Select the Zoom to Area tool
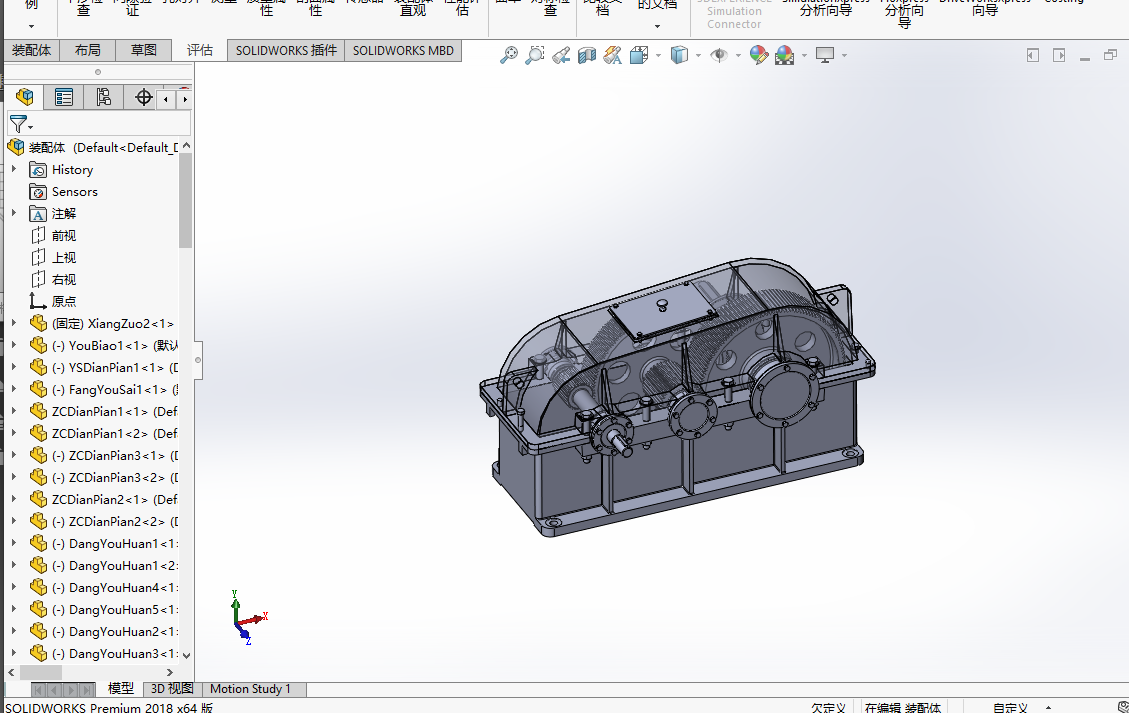 pyautogui.click(x=535, y=55)
